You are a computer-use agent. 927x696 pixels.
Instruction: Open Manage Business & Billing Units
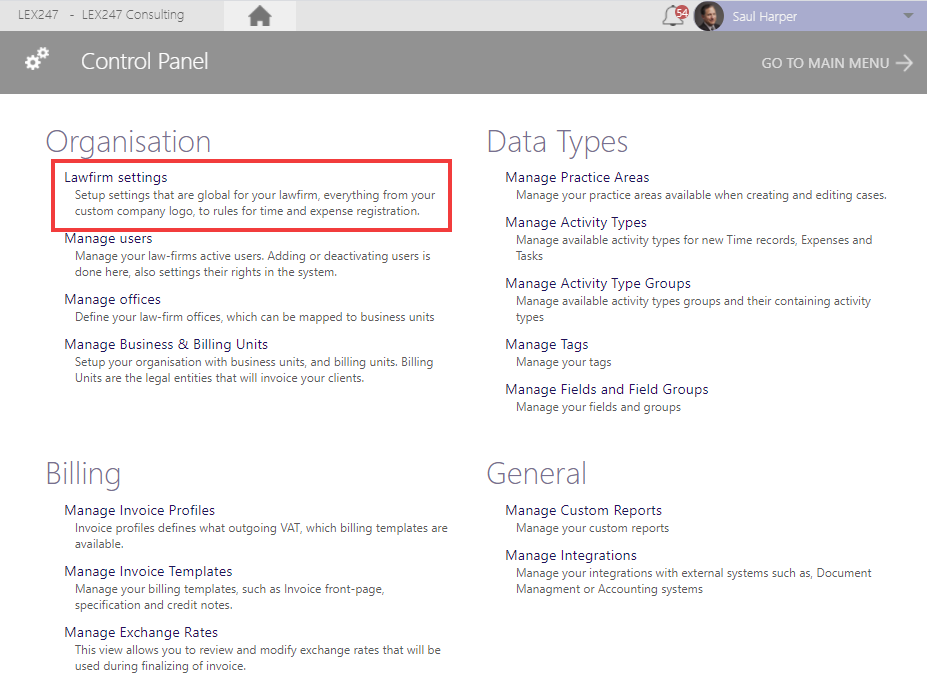[166, 344]
